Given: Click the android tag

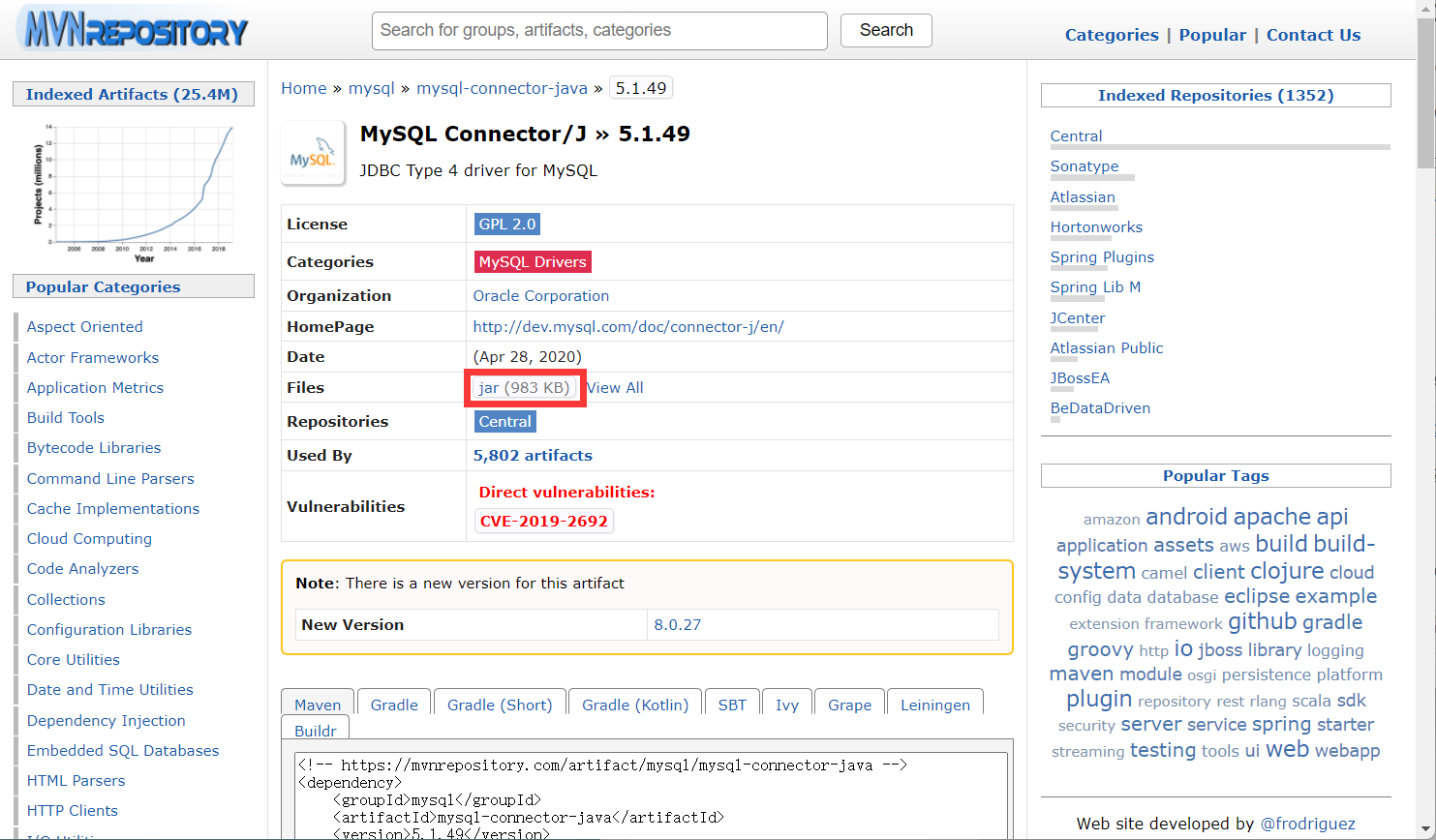Looking at the screenshot, I should pyautogui.click(x=1186, y=517).
